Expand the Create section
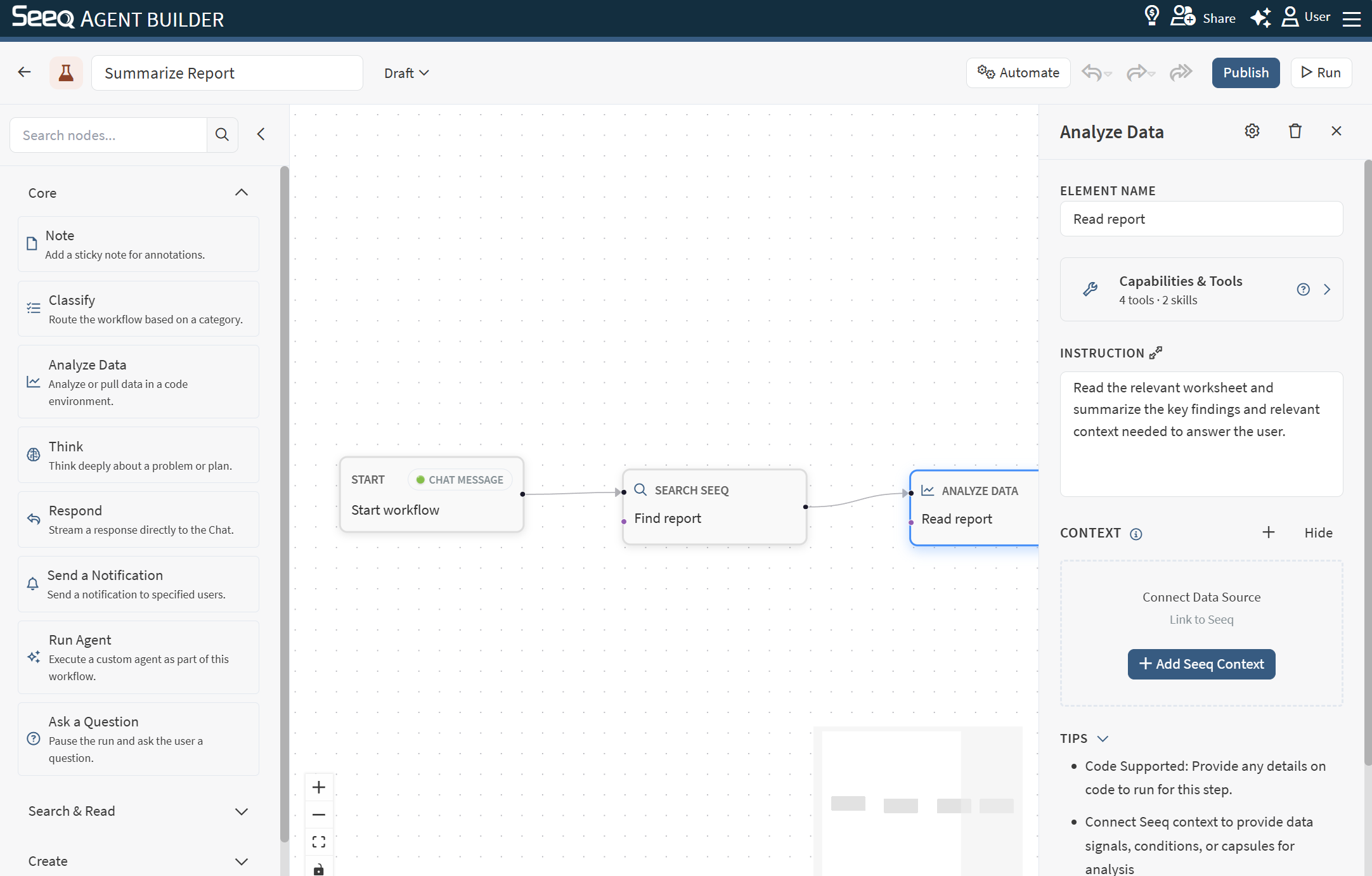Viewport: 1372px width, 876px height. (242, 861)
